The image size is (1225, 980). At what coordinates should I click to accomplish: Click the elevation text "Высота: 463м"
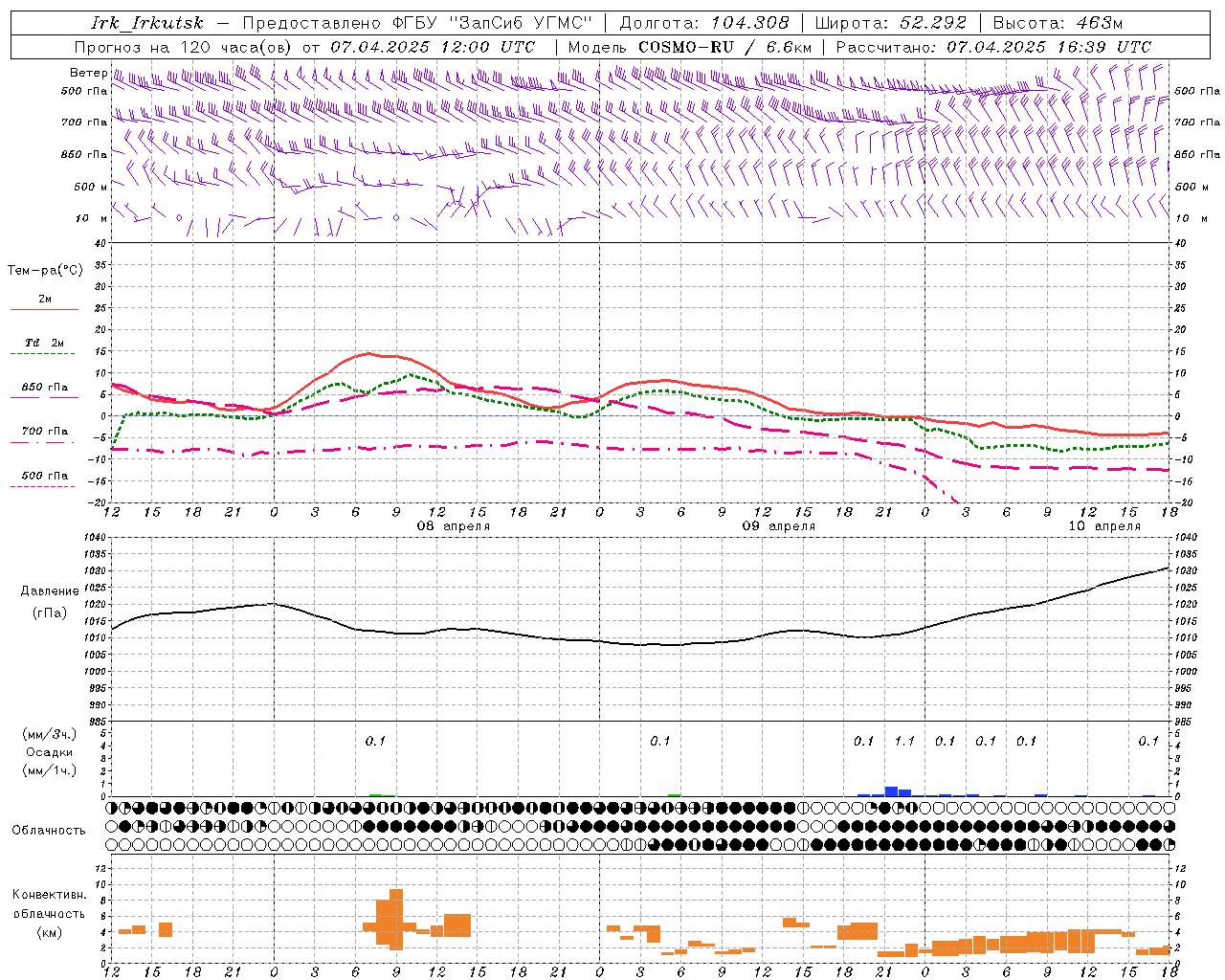click(1058, 23)
